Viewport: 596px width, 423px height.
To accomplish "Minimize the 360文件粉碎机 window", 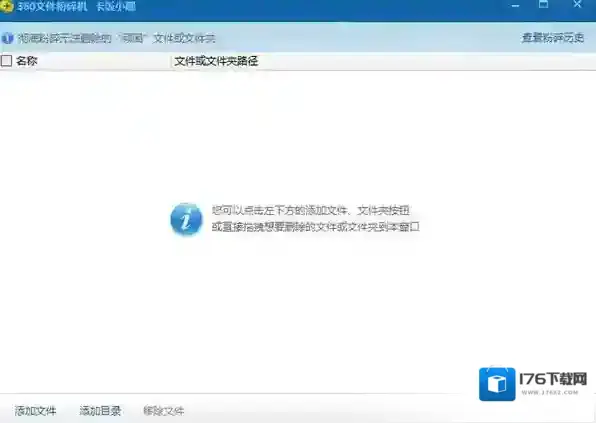I will 515,6.
